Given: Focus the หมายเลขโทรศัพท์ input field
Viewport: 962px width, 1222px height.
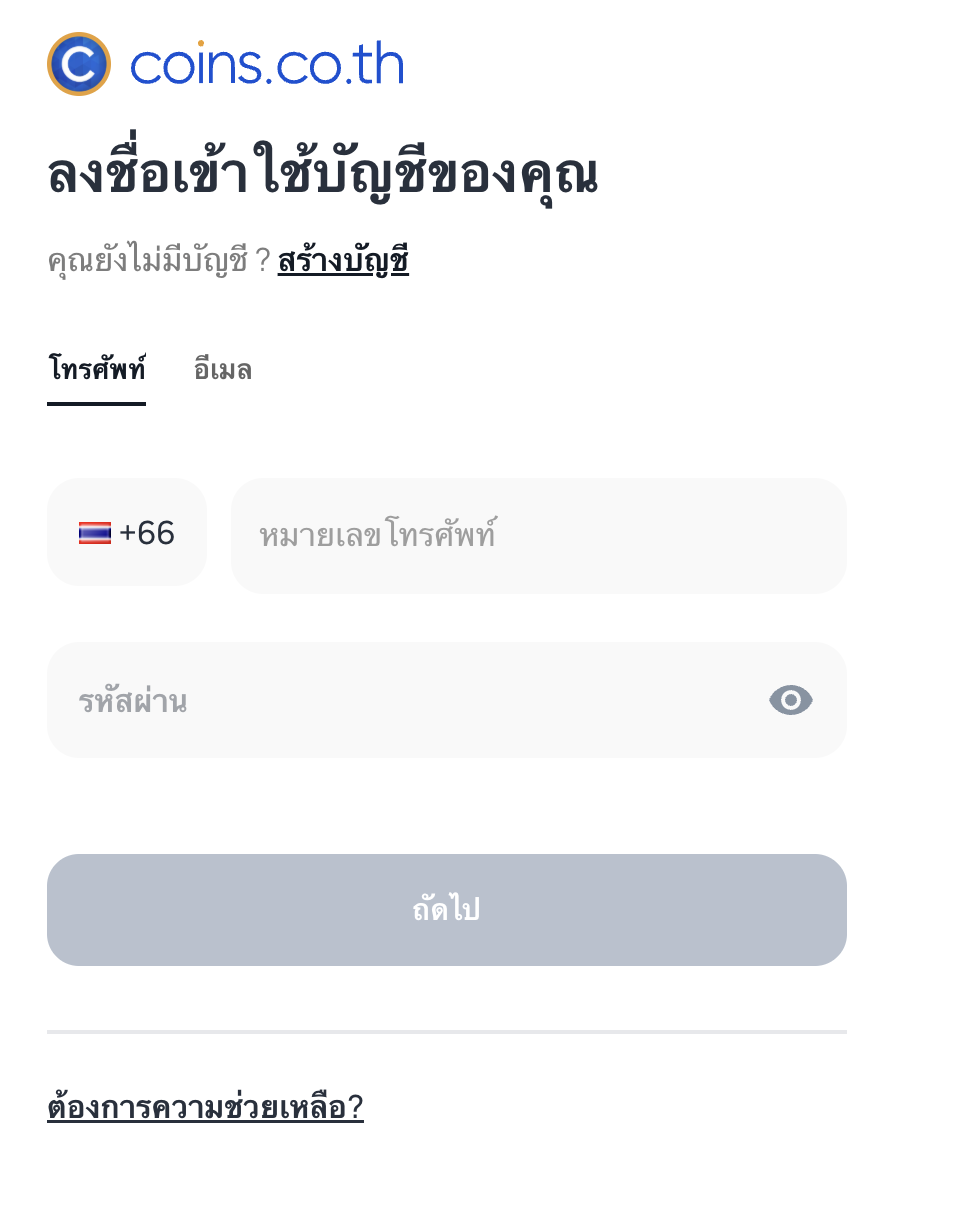Looking at the screenshot, I should (539, 535).
